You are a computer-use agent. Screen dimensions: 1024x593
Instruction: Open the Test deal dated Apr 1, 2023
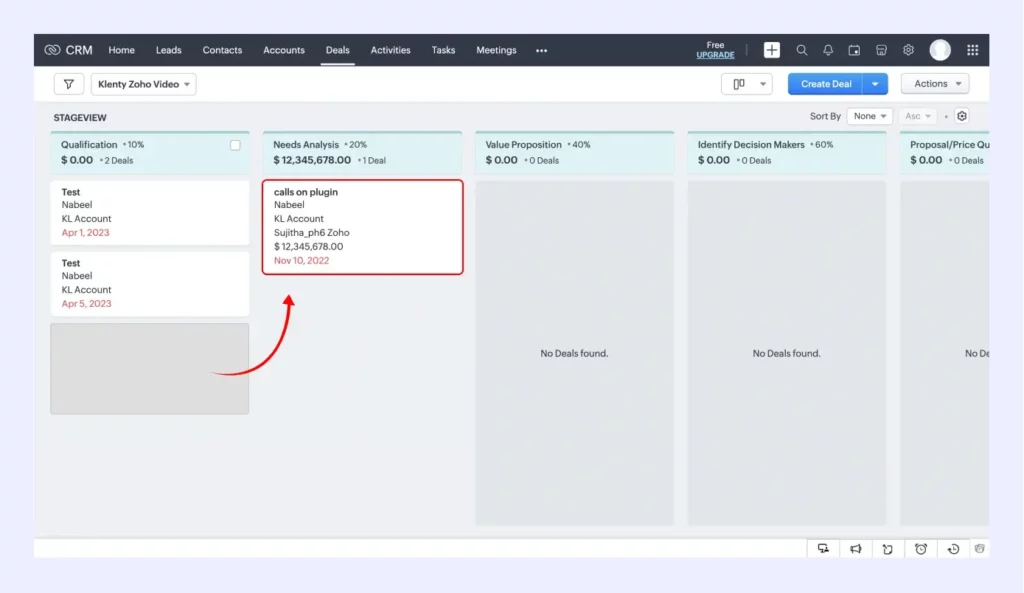[x=150, y=213]
